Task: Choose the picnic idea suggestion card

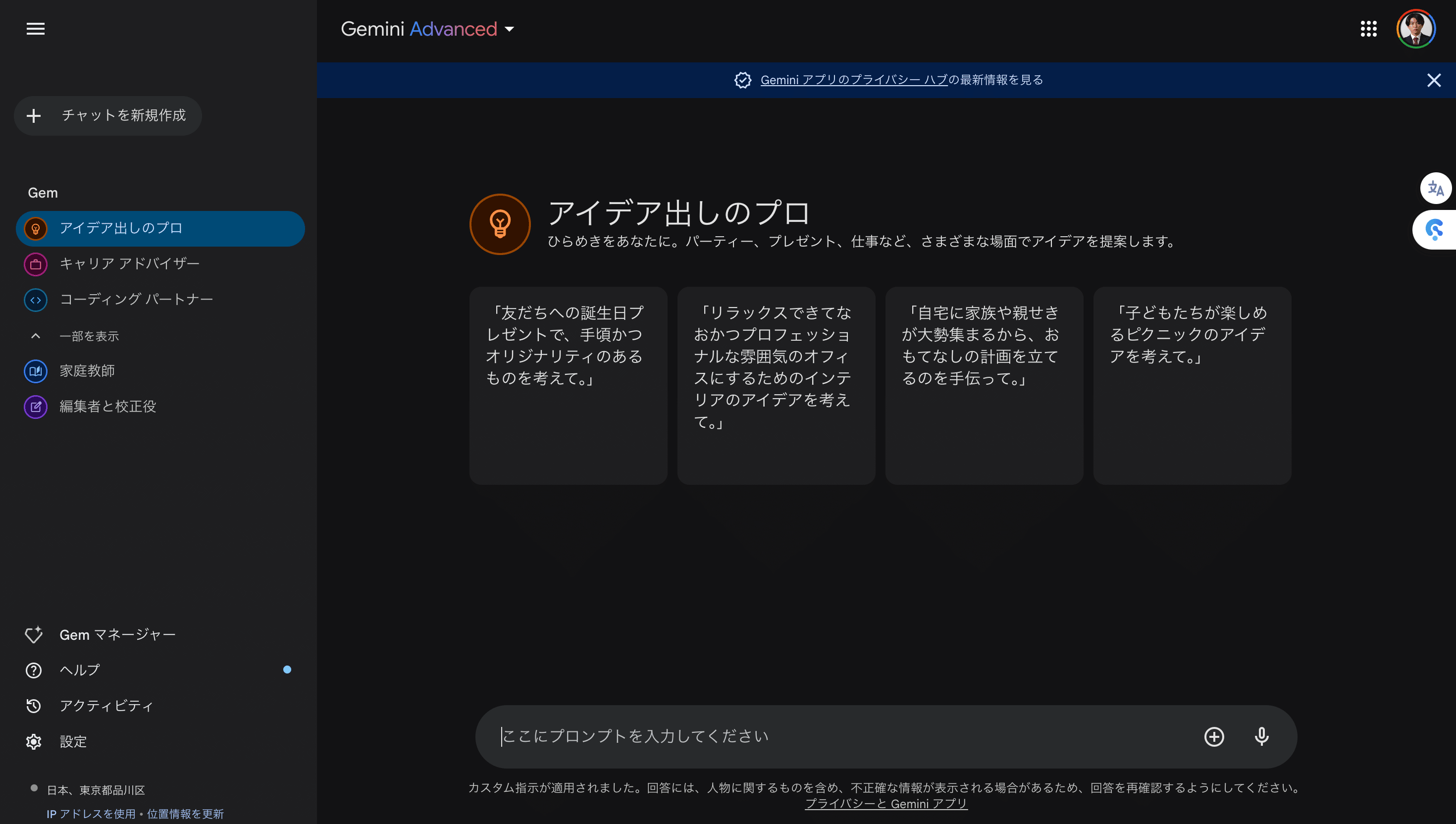Action: pos(1192,385)
